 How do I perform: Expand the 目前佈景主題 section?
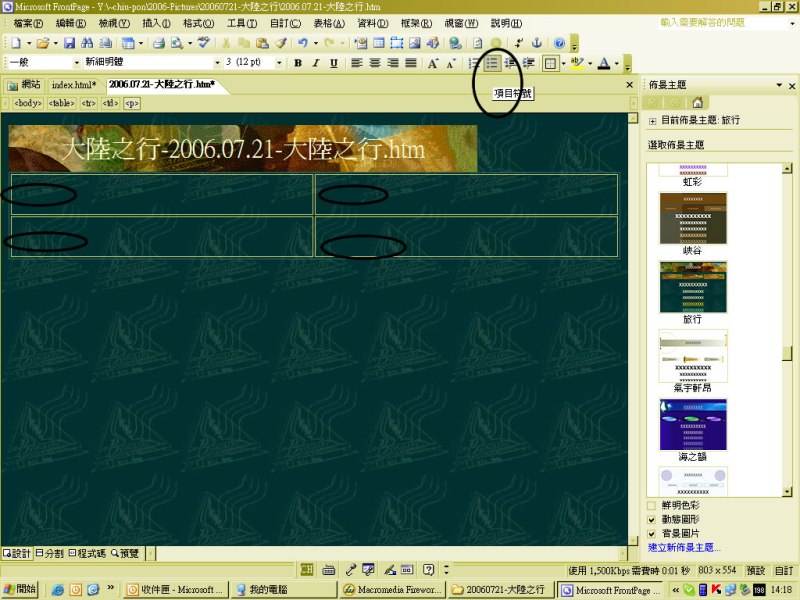[652, 121]
